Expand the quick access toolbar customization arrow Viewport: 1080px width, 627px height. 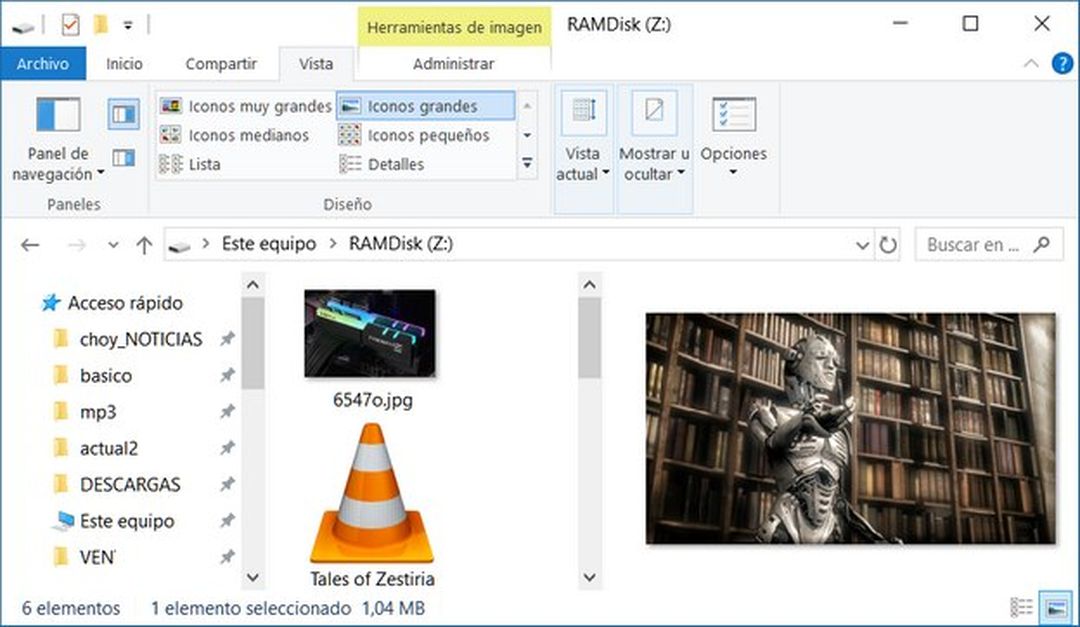[127, 24]
